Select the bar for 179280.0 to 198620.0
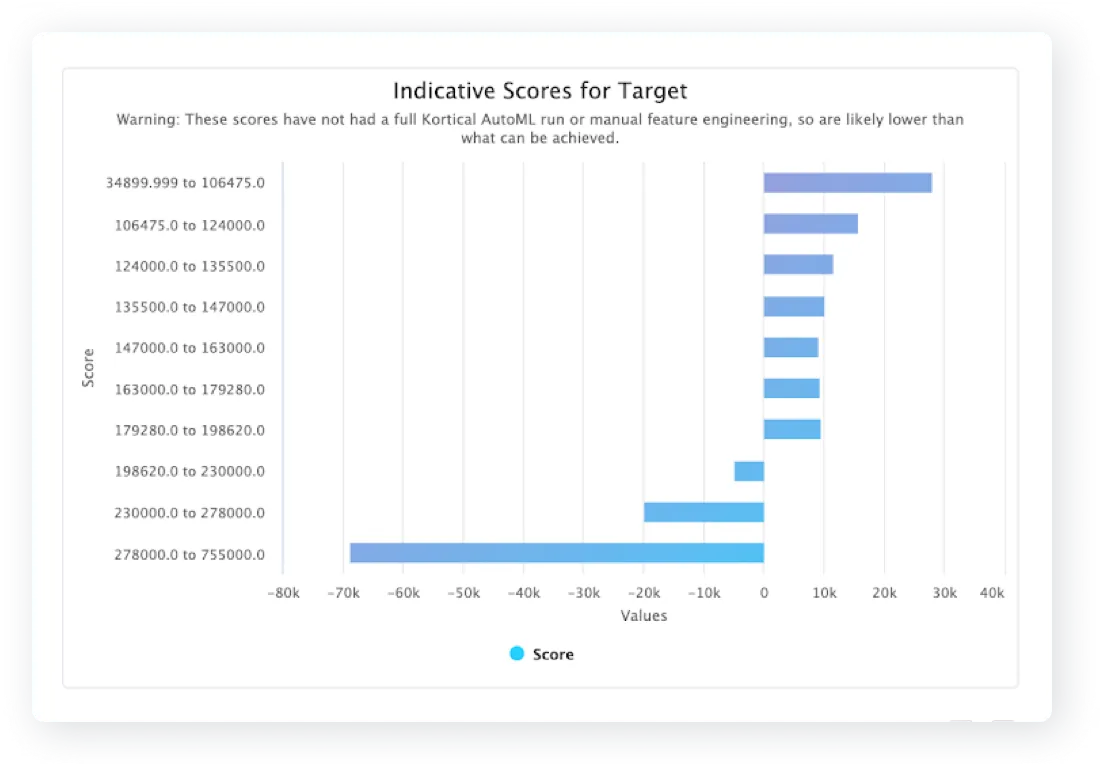This screenshot has height=770, width=1100. [x=790, y=430]
